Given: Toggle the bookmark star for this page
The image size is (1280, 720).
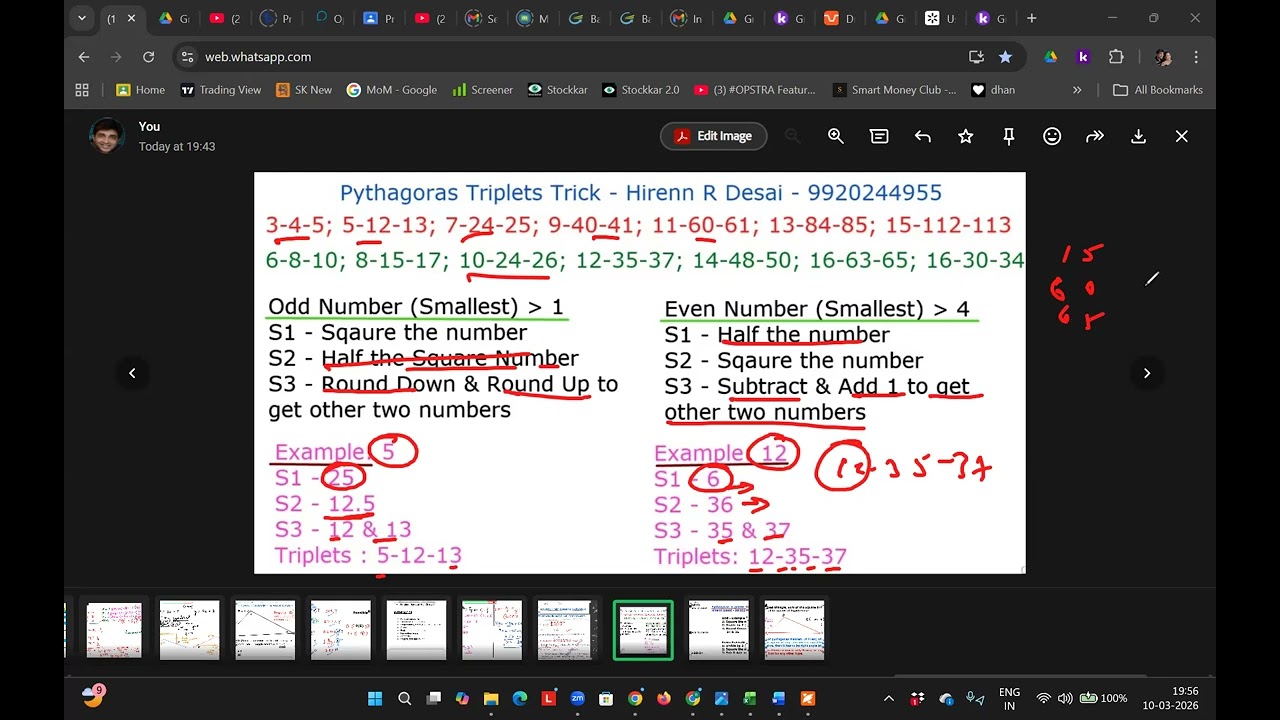Looking at the screenshot, I should tap(1005, 57).
